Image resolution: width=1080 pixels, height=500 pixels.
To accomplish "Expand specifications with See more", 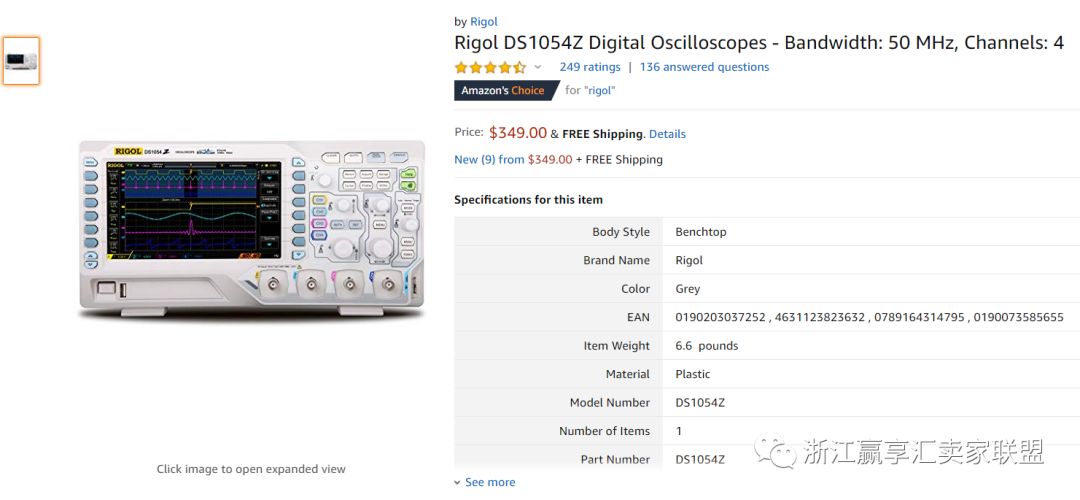I will [485, 482].
